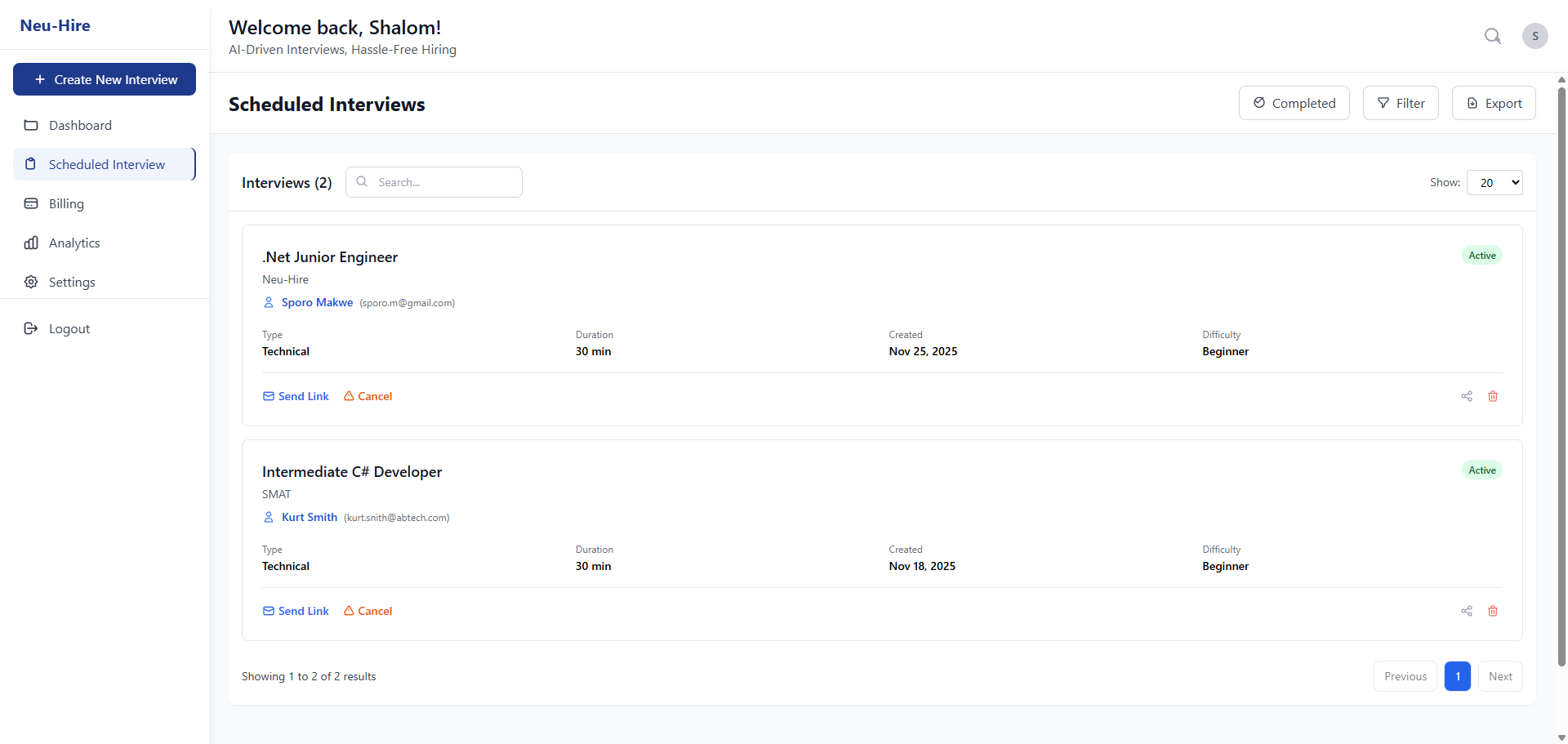Click the trash icon on Intermediate C# Developer card
1568x744 pixels.
(1494, 611)
